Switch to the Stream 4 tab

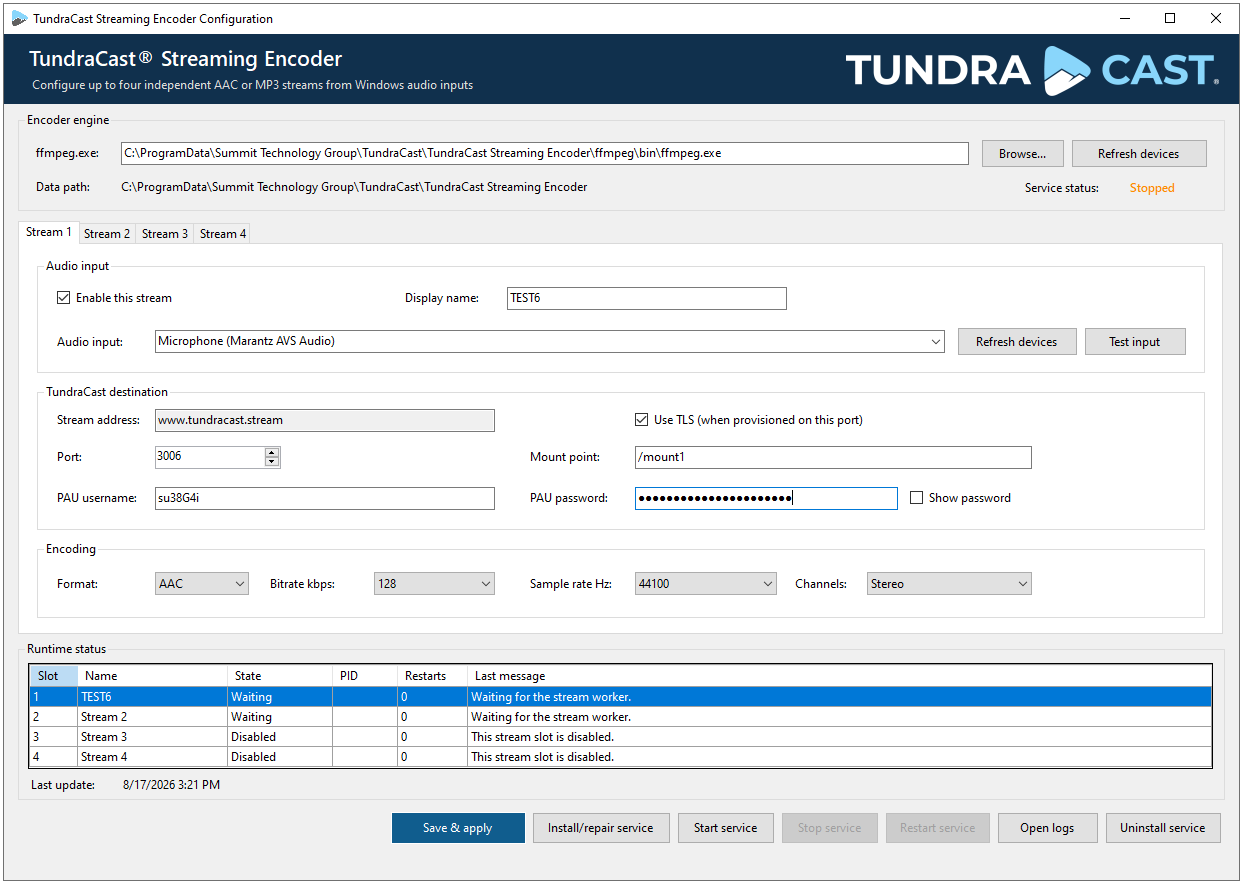(x=223, y=234)
